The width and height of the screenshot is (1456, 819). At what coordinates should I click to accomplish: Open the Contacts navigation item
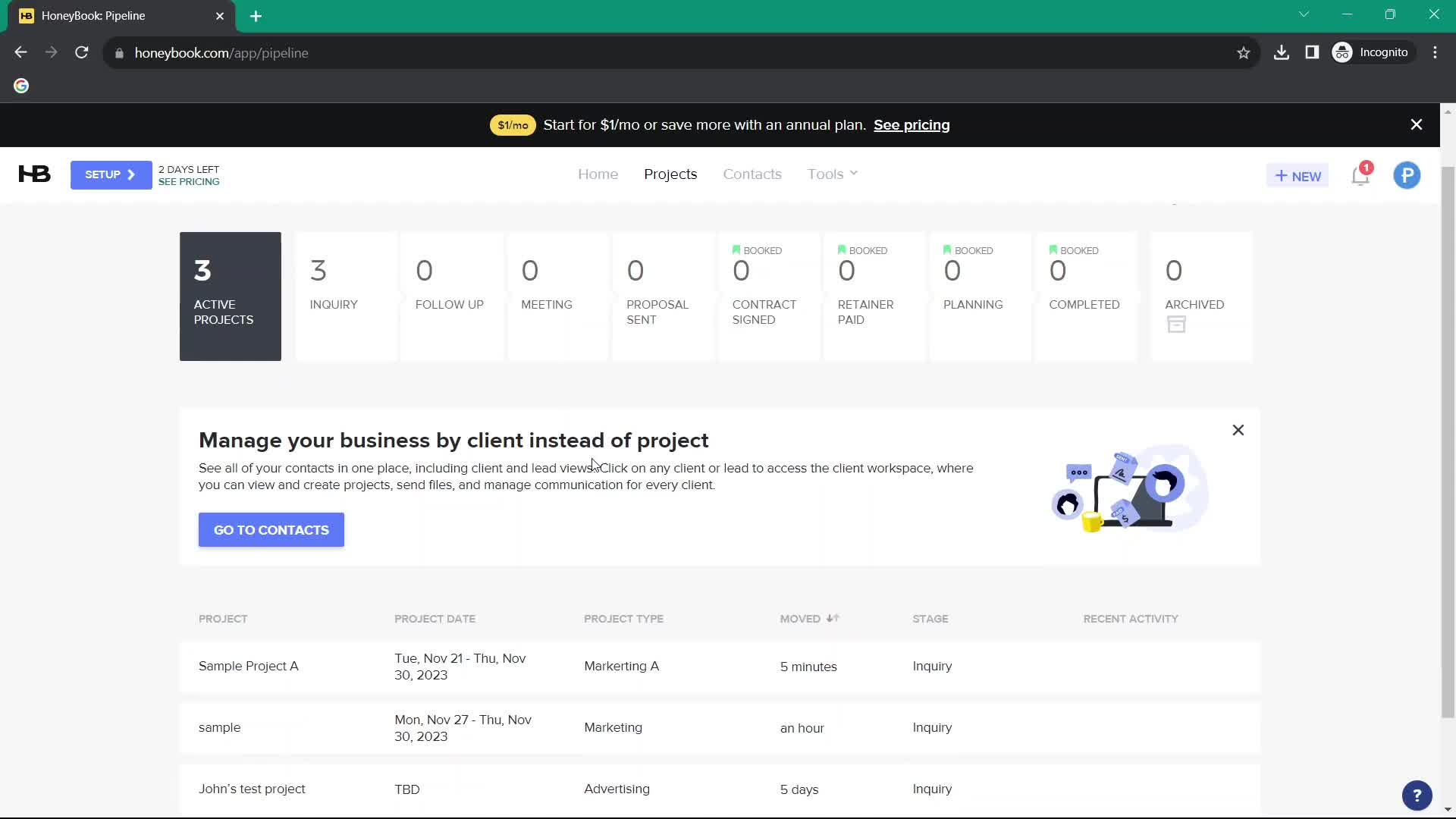[x=752, y=174]
